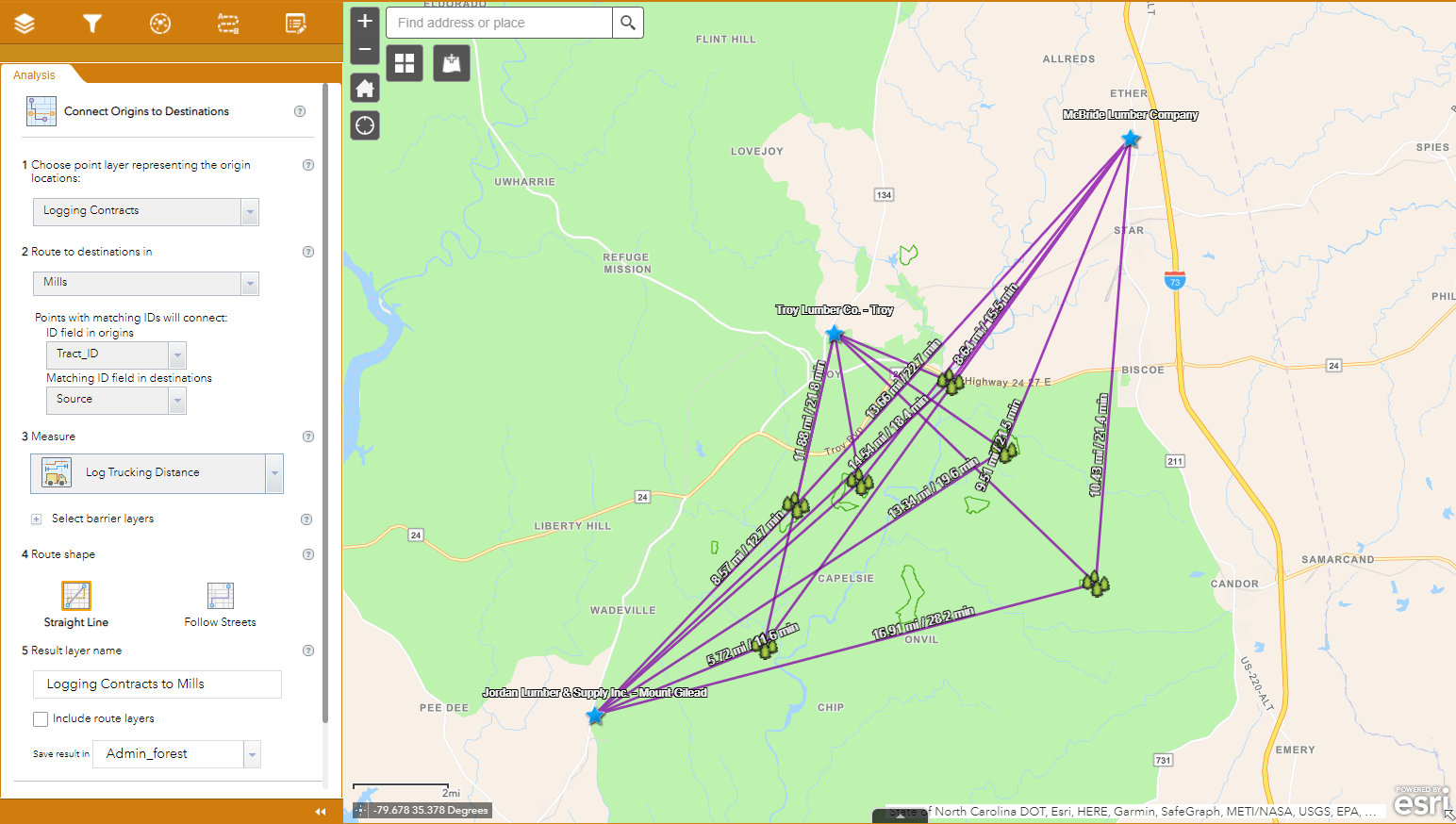Select Straight Line route shape
This screenshot has width=1456, height=824.
pos(76,596)
